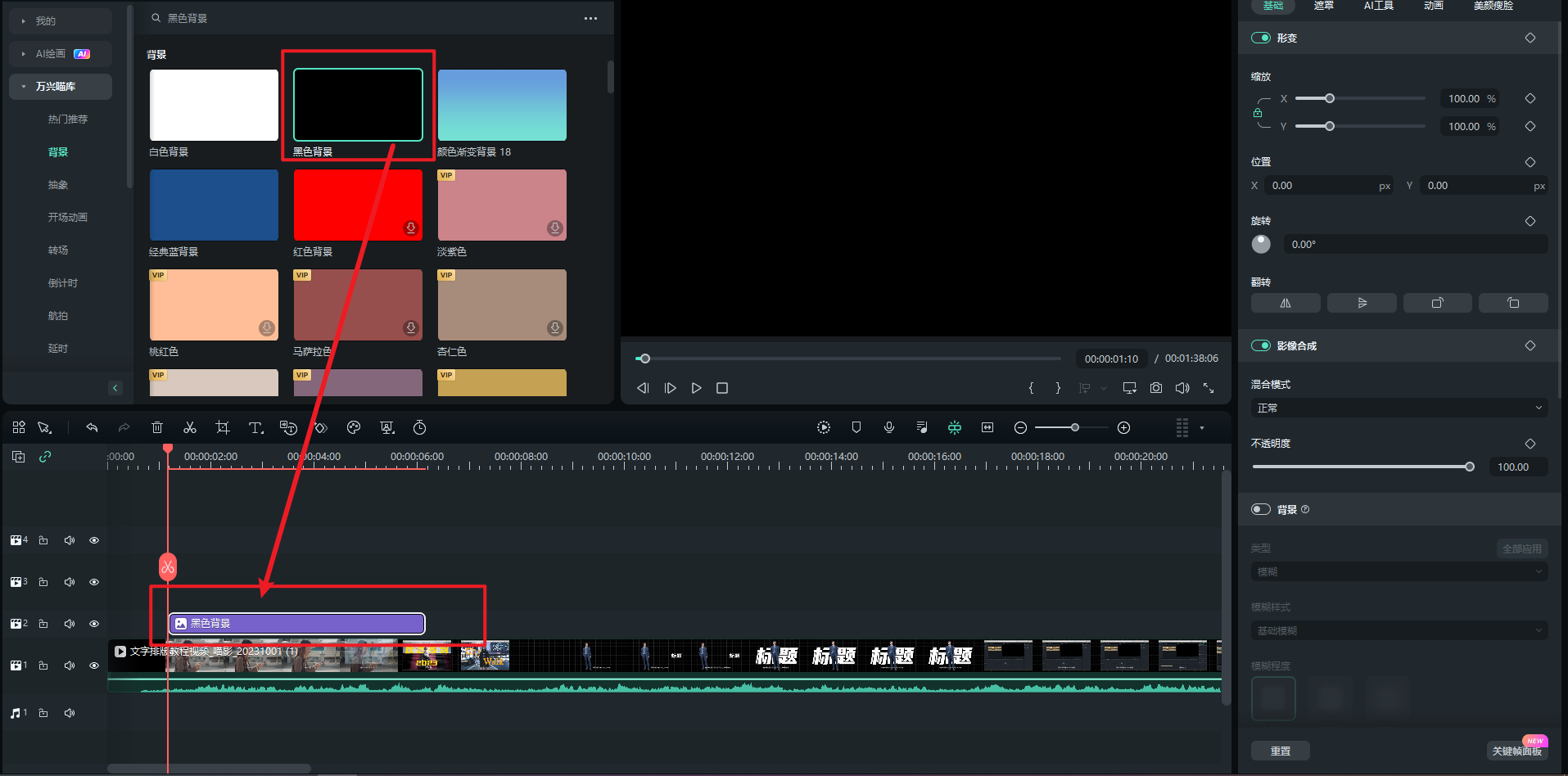1568x776 pixels.
Task: Click the text T tool icon
Action: coord(255,427)
